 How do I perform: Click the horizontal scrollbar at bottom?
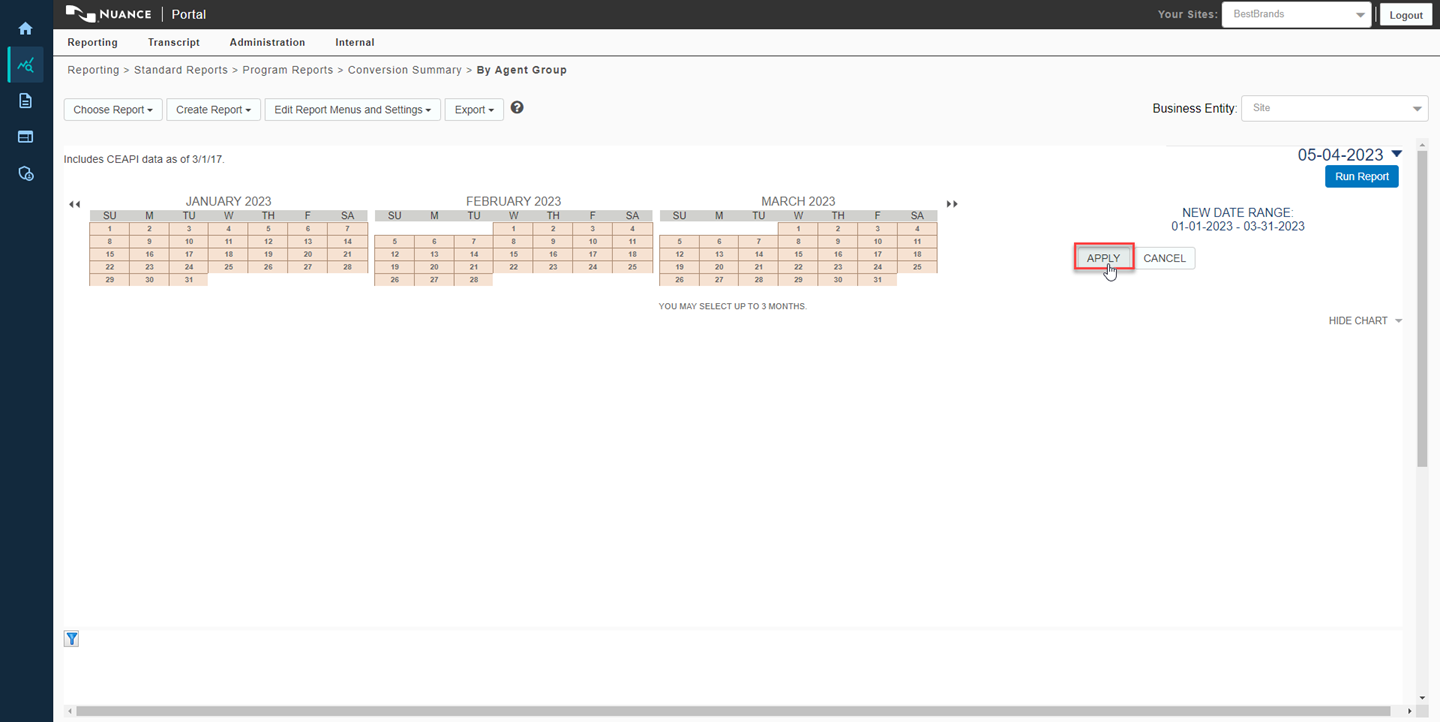pyautogui.click(x=732, y=711)
